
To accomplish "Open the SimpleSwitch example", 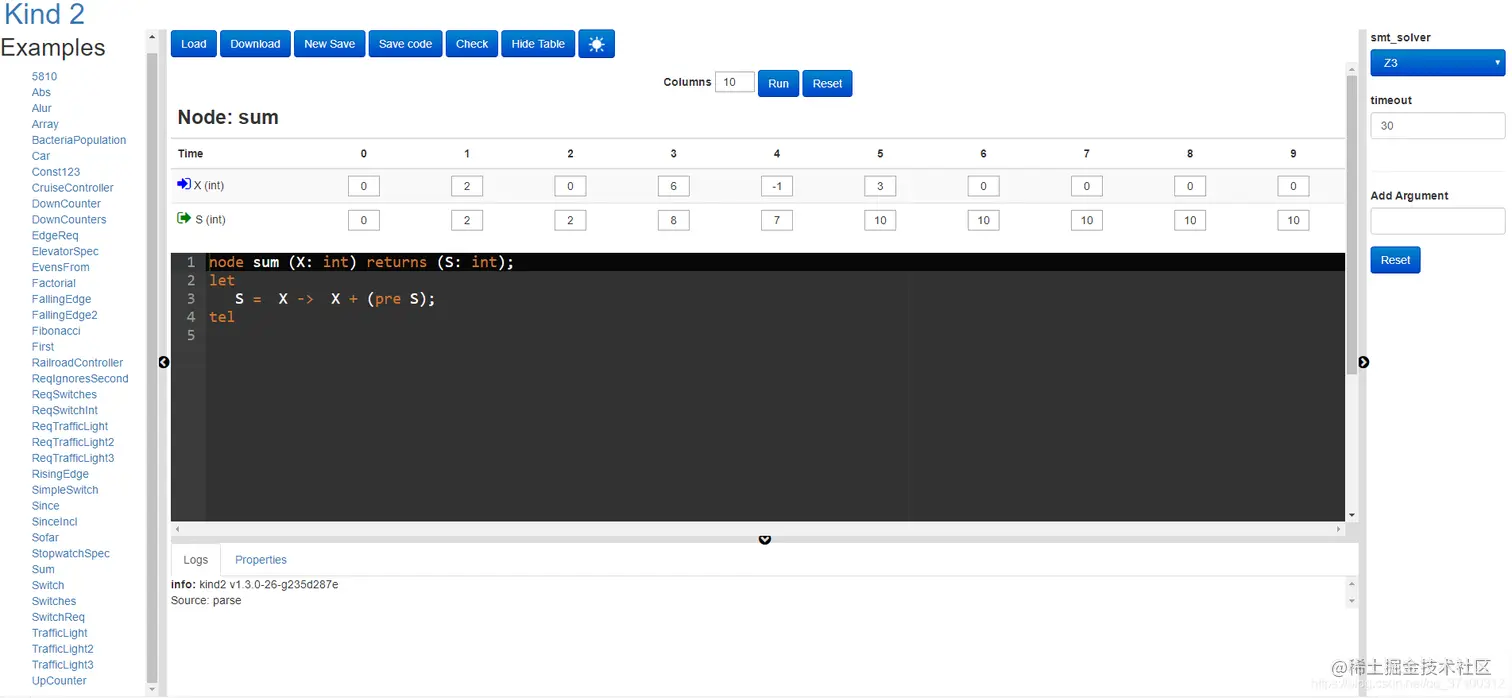I will click(65, 490).
